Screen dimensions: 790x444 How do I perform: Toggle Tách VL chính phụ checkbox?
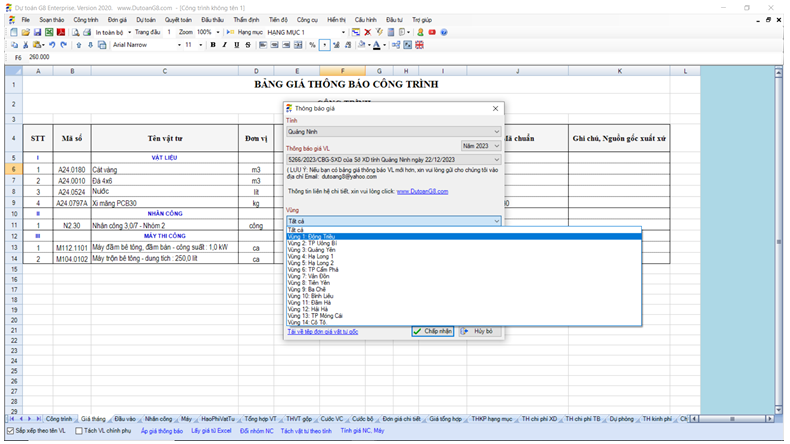[79, 431]
